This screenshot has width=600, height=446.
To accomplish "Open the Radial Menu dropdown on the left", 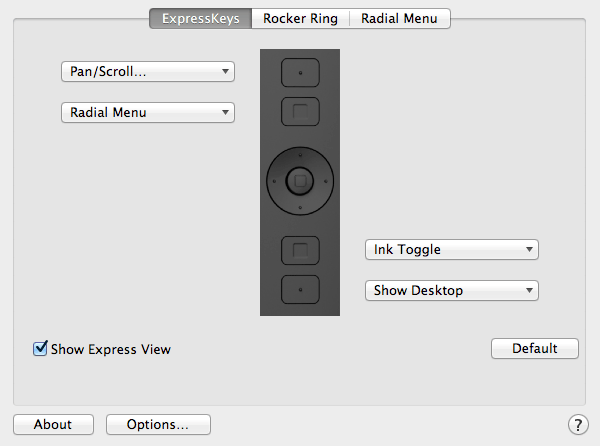I will pos(148,112).
